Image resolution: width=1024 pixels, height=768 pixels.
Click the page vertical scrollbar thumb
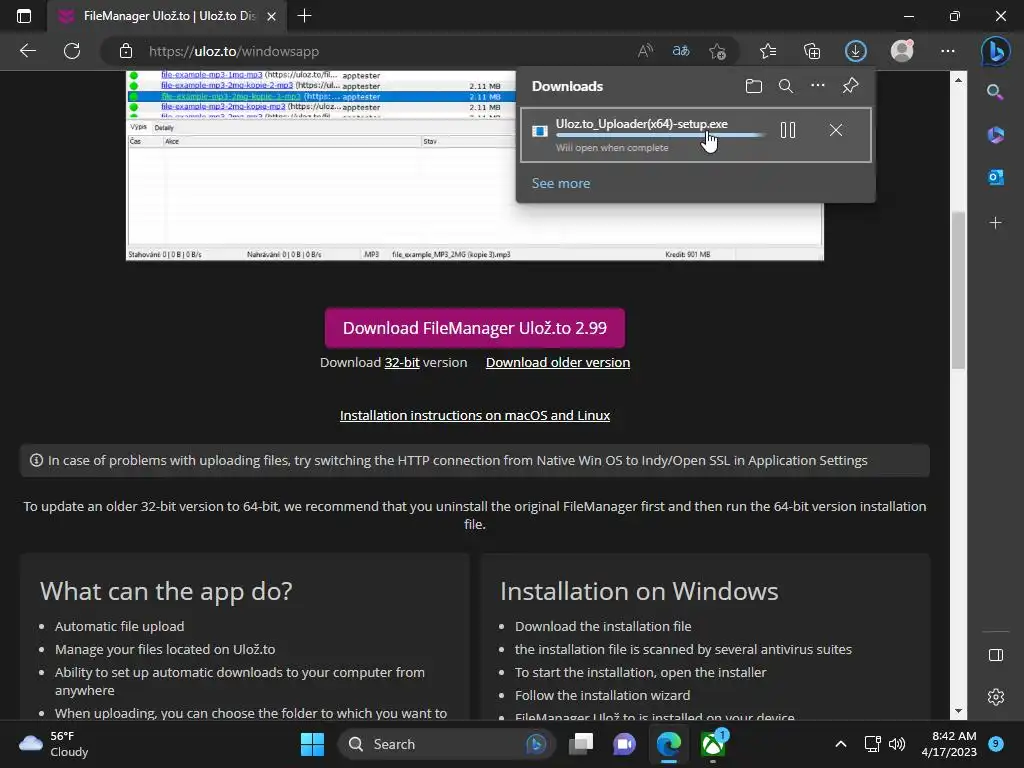click(958, 291)
